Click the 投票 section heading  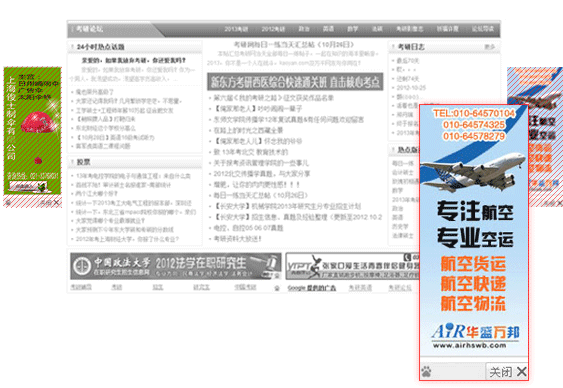[x=83, y=162]
